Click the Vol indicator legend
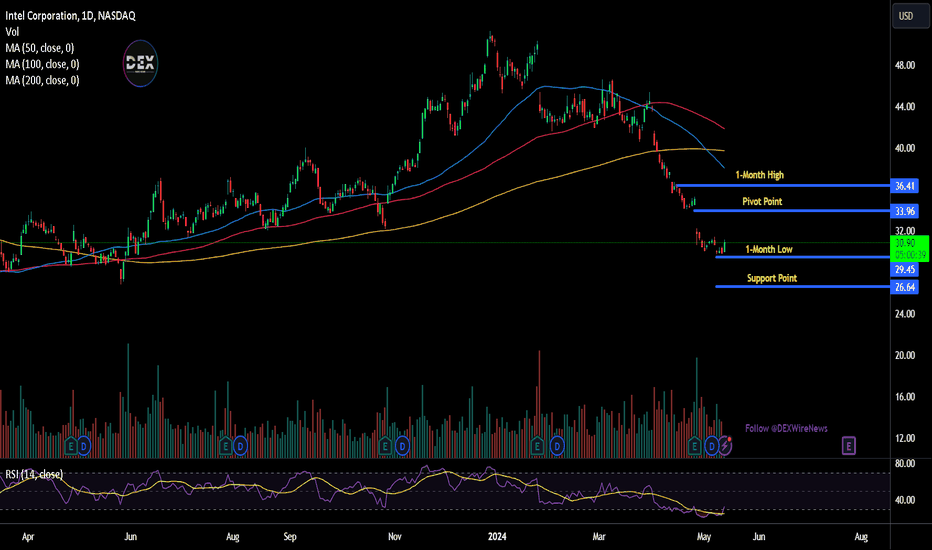932x550 pixels. 12,32
